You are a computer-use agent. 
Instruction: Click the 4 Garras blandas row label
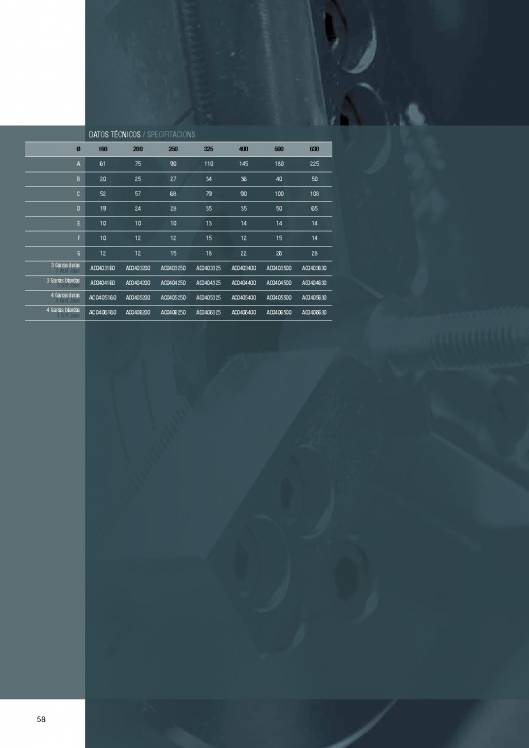(63, 310)
